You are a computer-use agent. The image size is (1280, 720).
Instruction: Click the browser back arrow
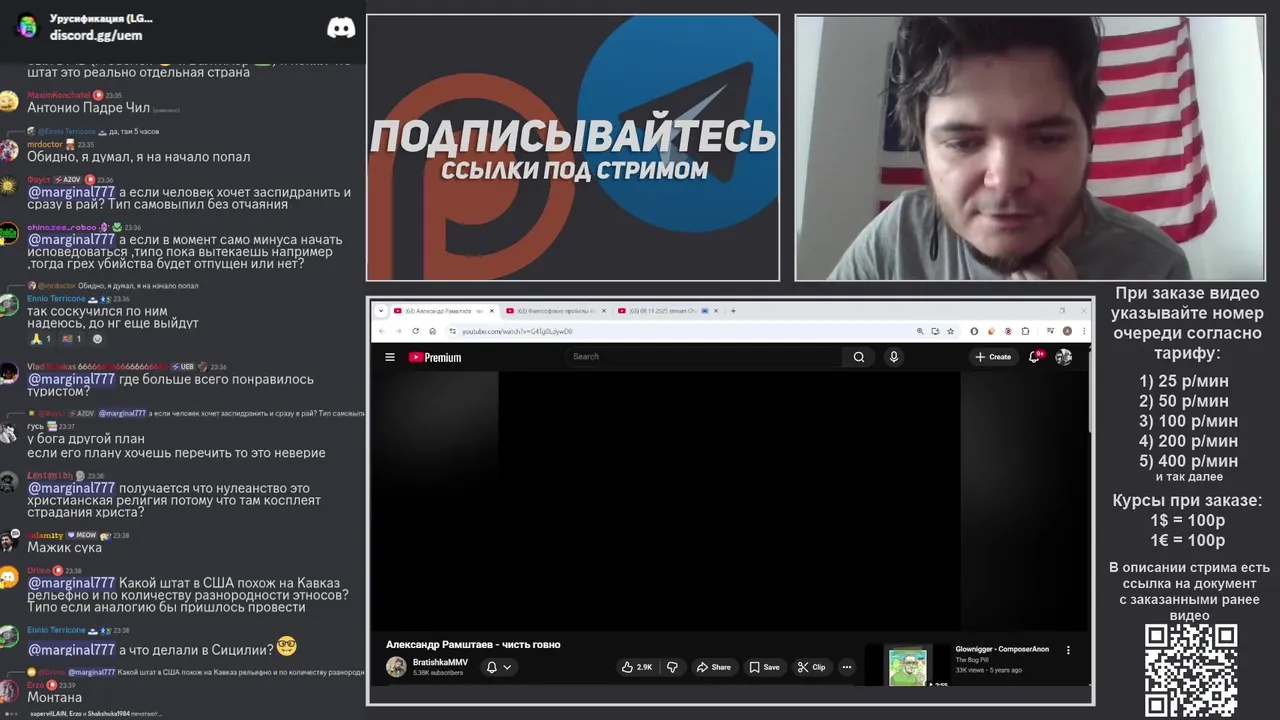(382, 331)
